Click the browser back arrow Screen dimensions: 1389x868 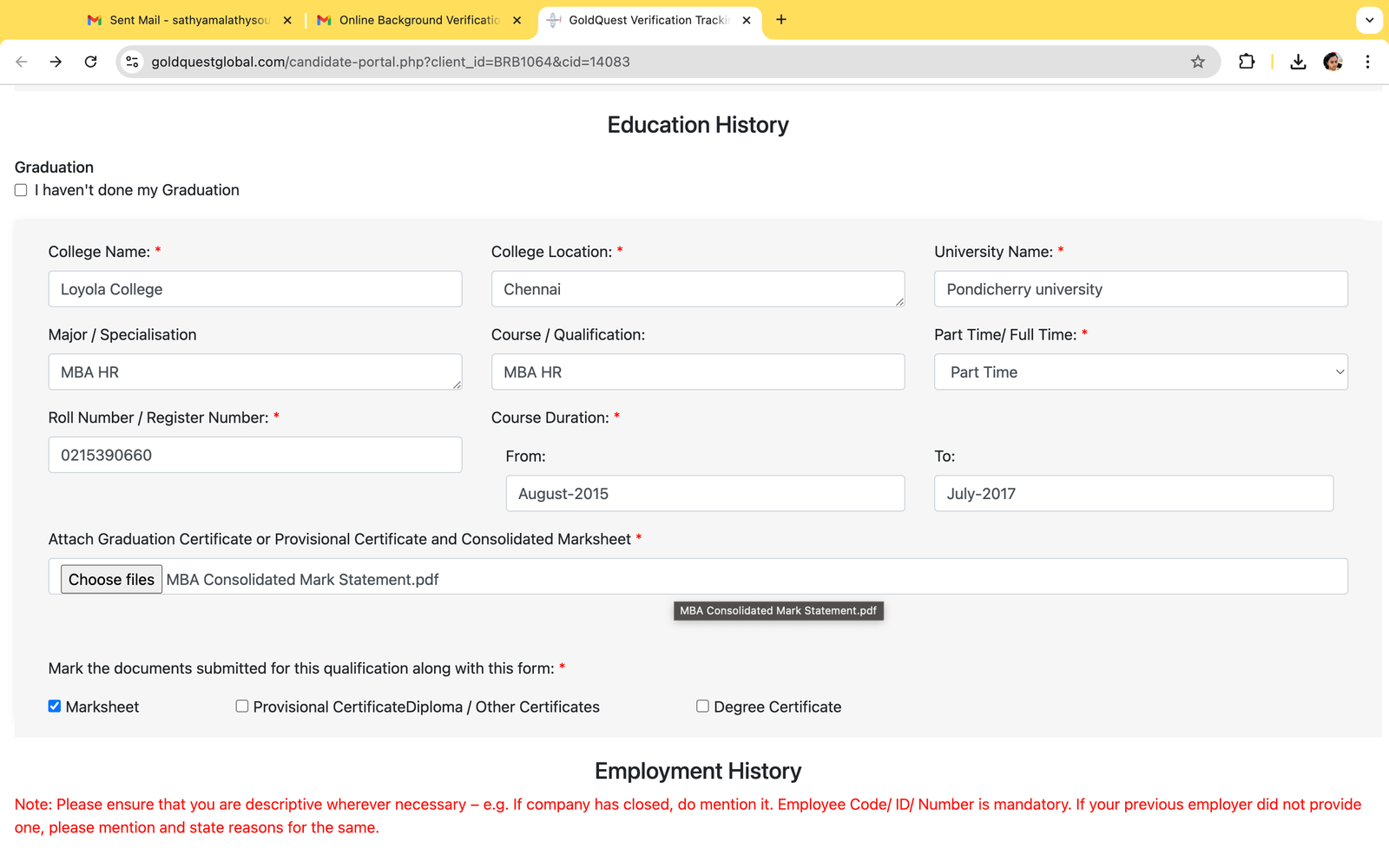click(x=22, y=62)
